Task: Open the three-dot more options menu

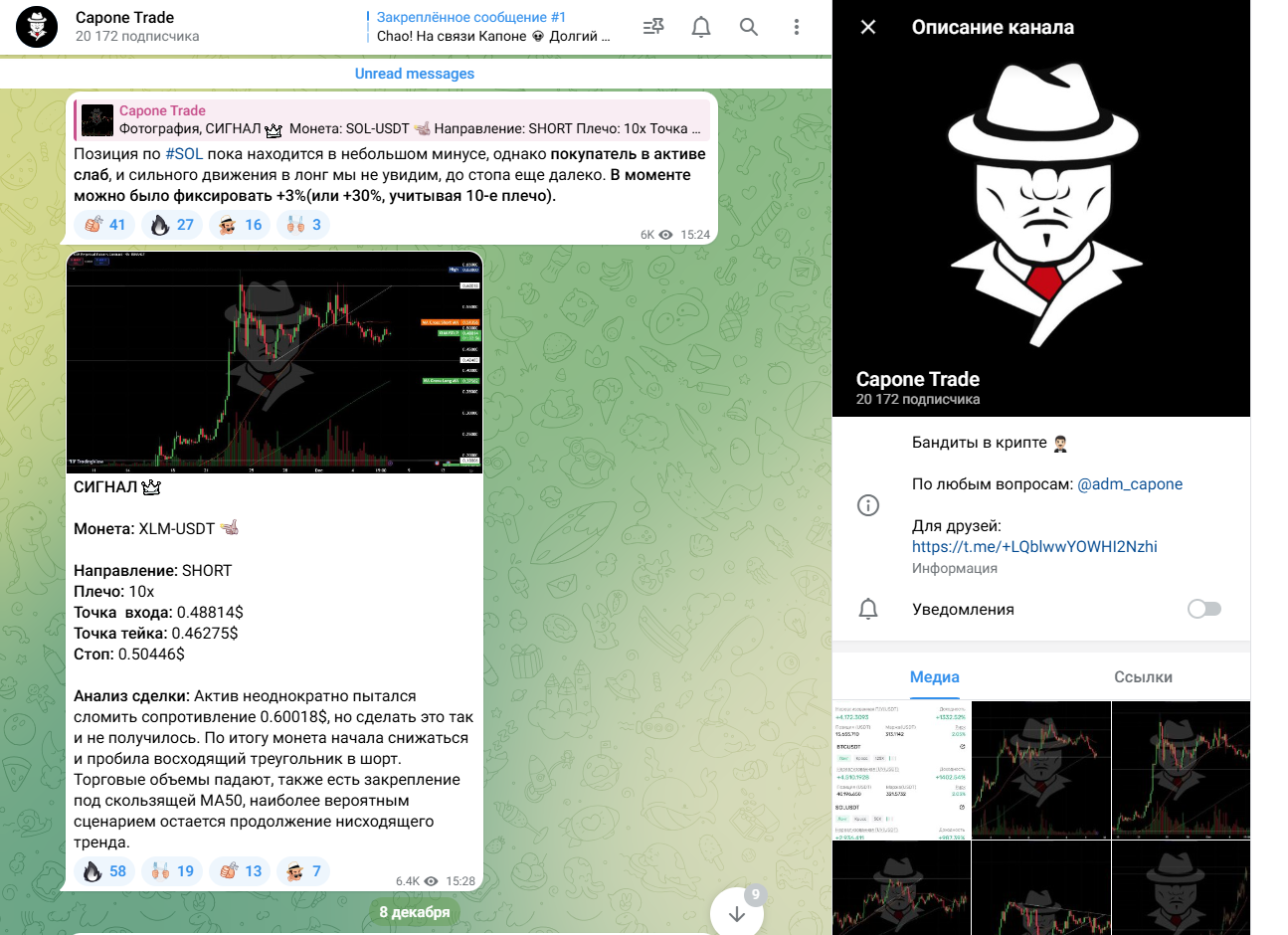Action: coord(797,27)
